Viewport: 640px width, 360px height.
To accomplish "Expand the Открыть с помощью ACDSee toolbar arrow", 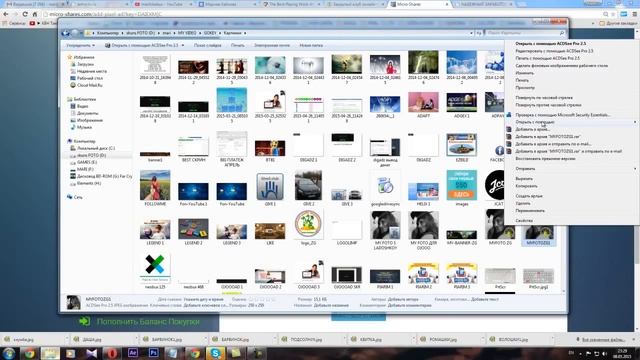I will tap(182, 45).
